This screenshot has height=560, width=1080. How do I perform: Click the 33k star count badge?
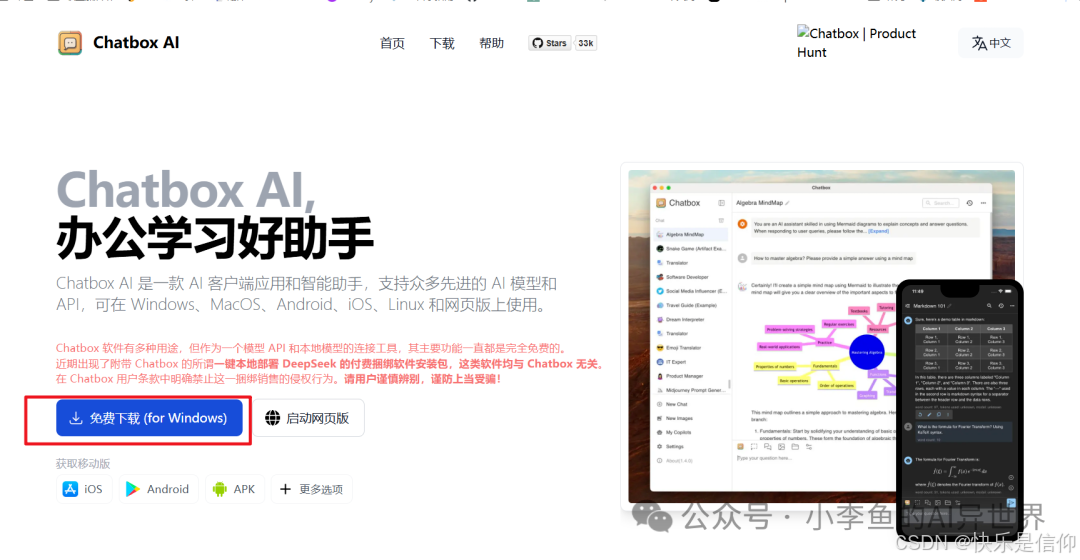pyautogui.click(x=585, y=43)
